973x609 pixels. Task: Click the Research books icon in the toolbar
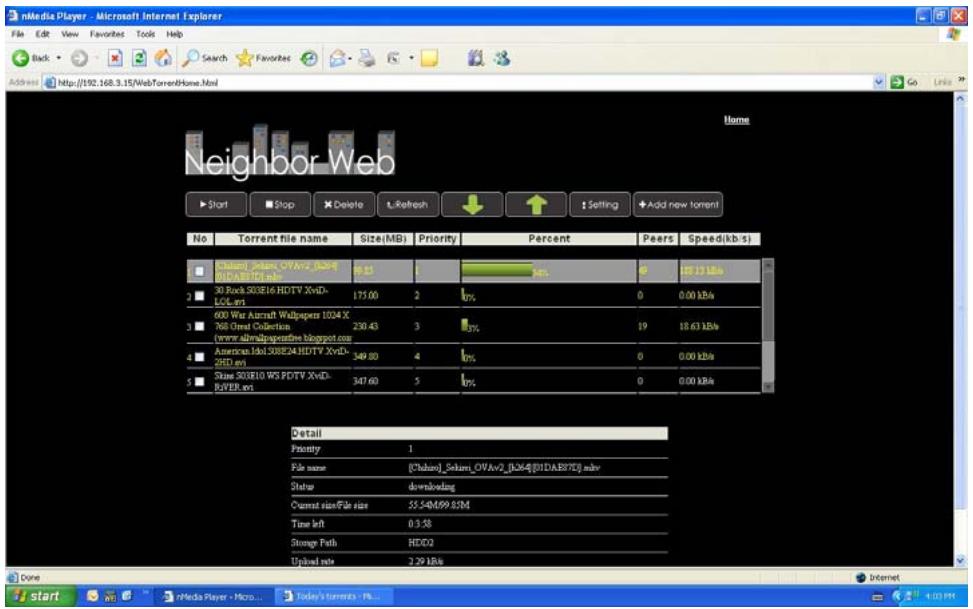tap(475, 58)
